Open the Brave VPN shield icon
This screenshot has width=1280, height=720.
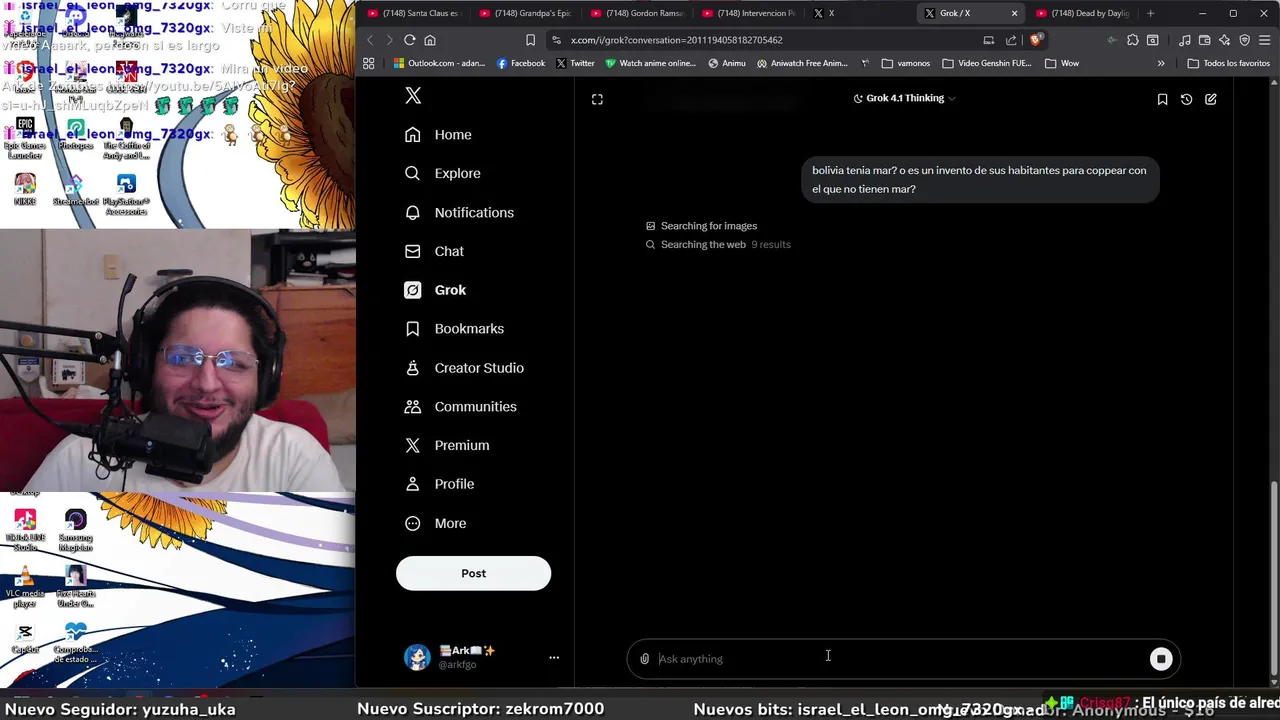[x=1245, y=40]
